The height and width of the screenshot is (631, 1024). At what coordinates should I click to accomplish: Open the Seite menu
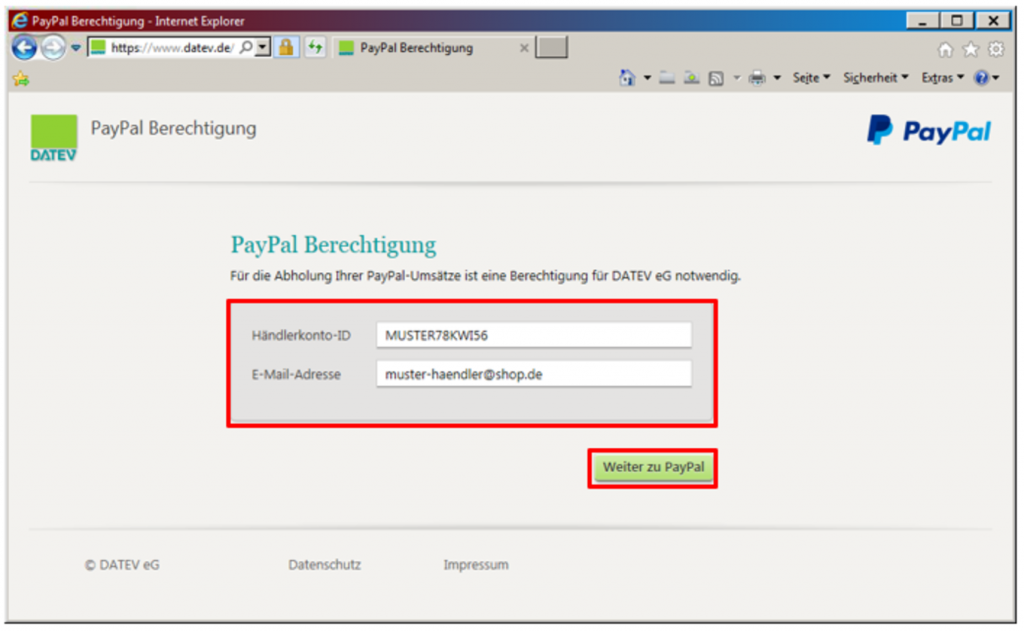pyautogui.click(x=811, y=78)
